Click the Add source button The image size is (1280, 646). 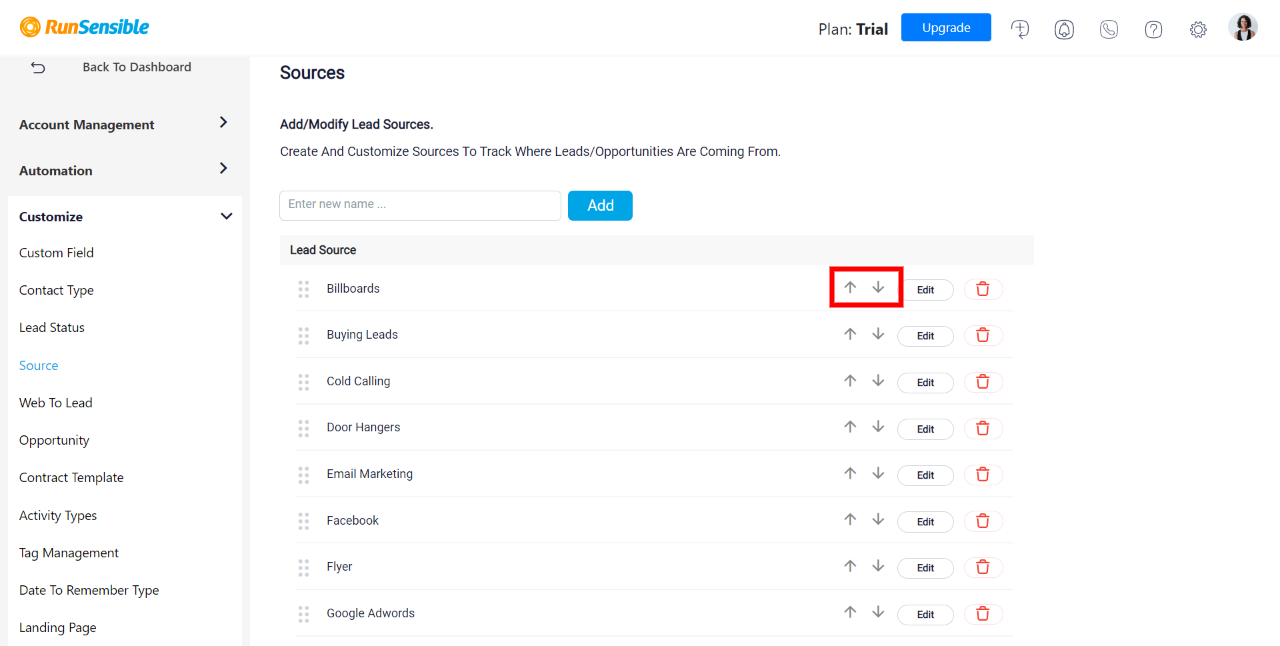(600, 205)
